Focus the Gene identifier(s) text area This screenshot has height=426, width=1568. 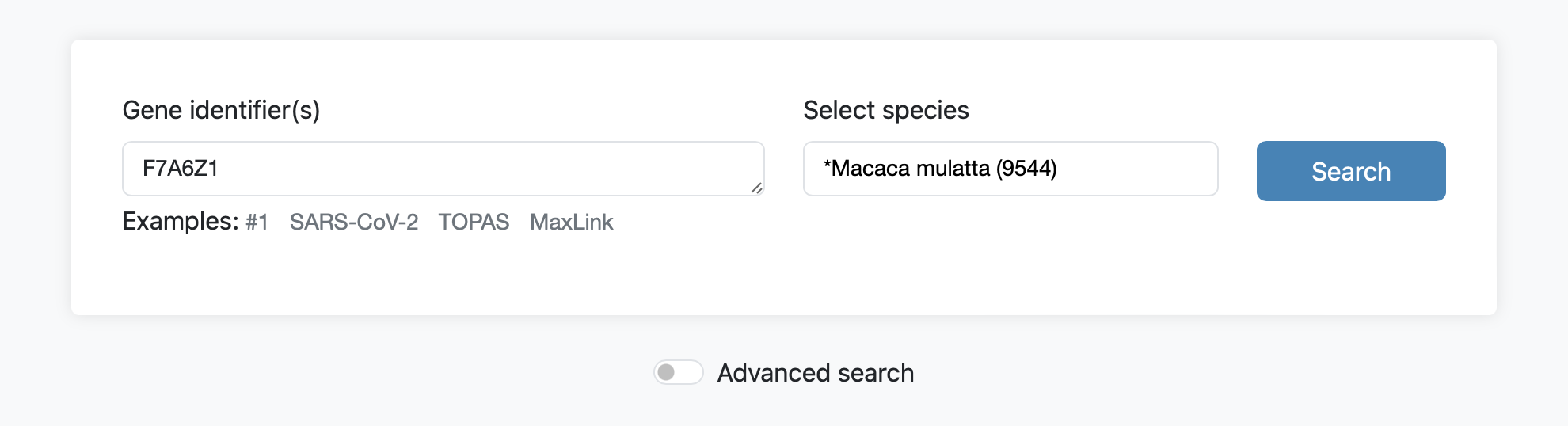pos(443,169)
